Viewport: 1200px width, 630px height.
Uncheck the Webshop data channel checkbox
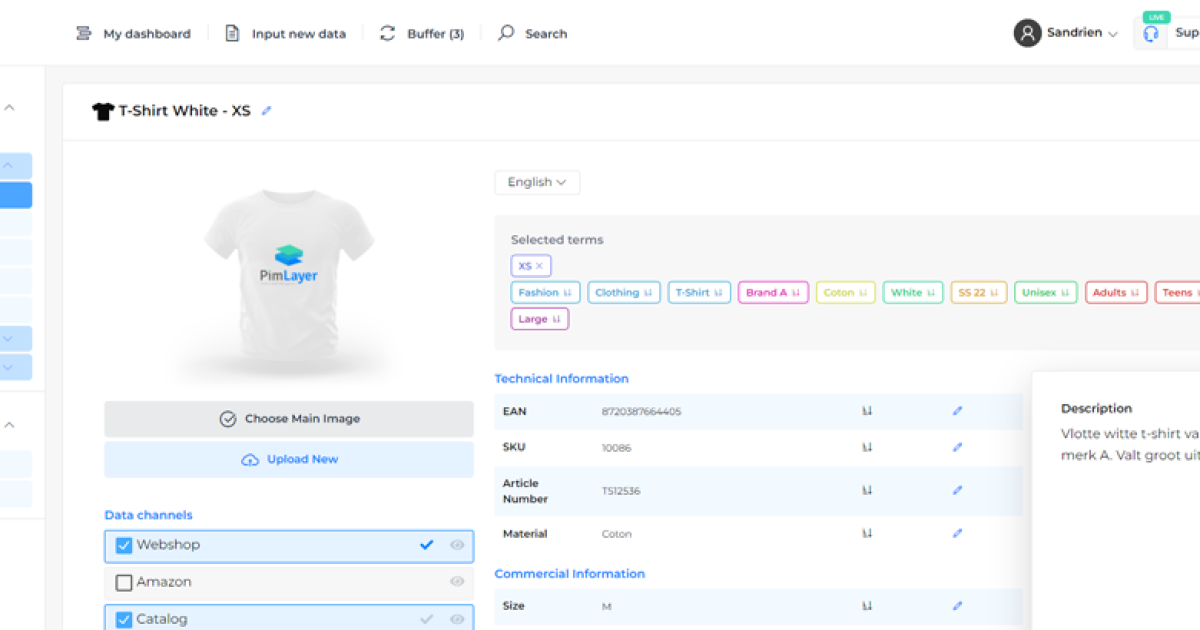pos(124,545)
